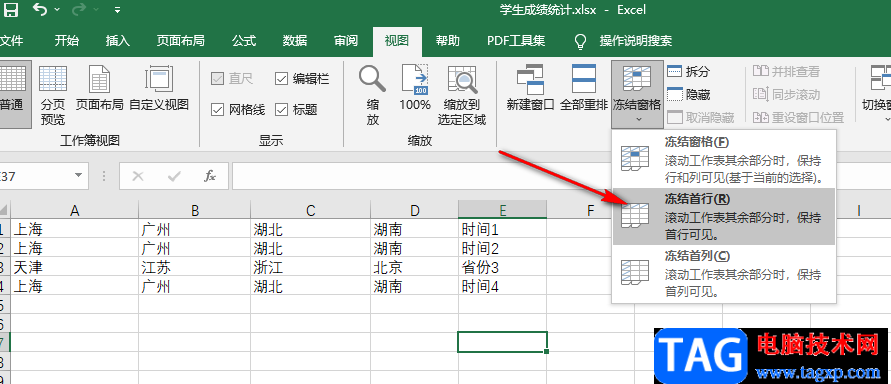Confirm entry with the checkmark button
The image size is (891, 384).
[x=174, y=176]
